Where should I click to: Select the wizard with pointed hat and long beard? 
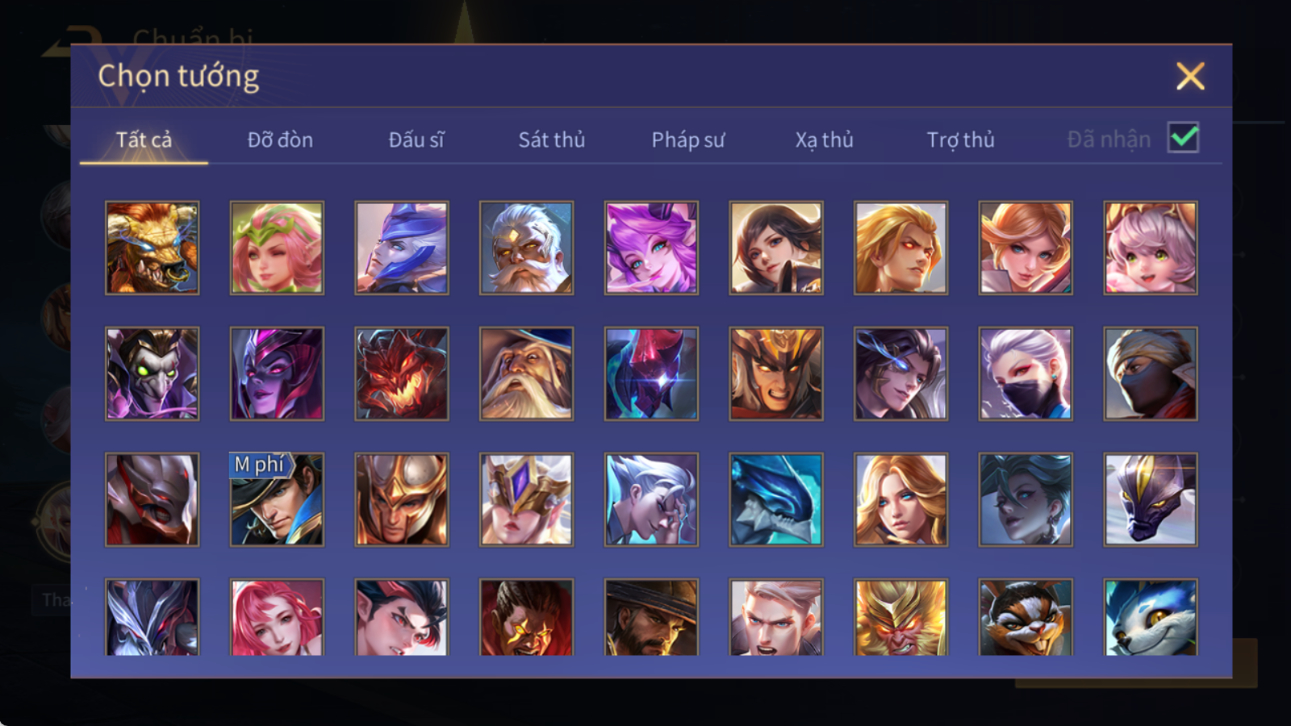pos(526,374)
